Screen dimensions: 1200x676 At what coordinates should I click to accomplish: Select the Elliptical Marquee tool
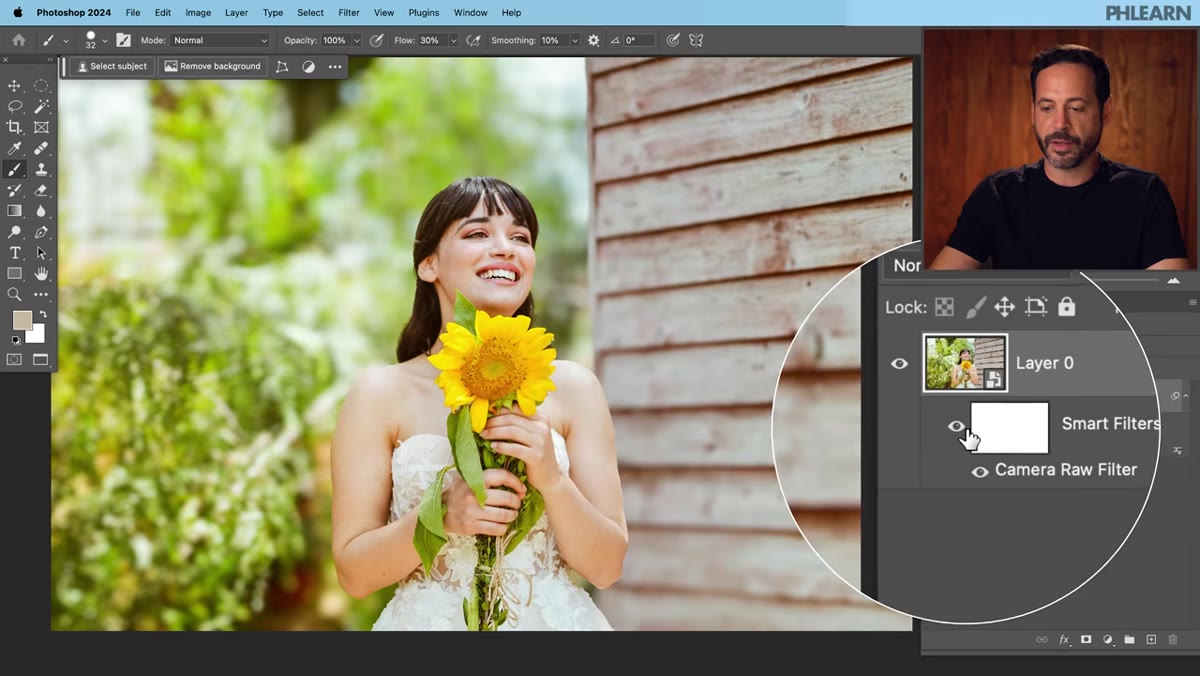coord(41,86)
